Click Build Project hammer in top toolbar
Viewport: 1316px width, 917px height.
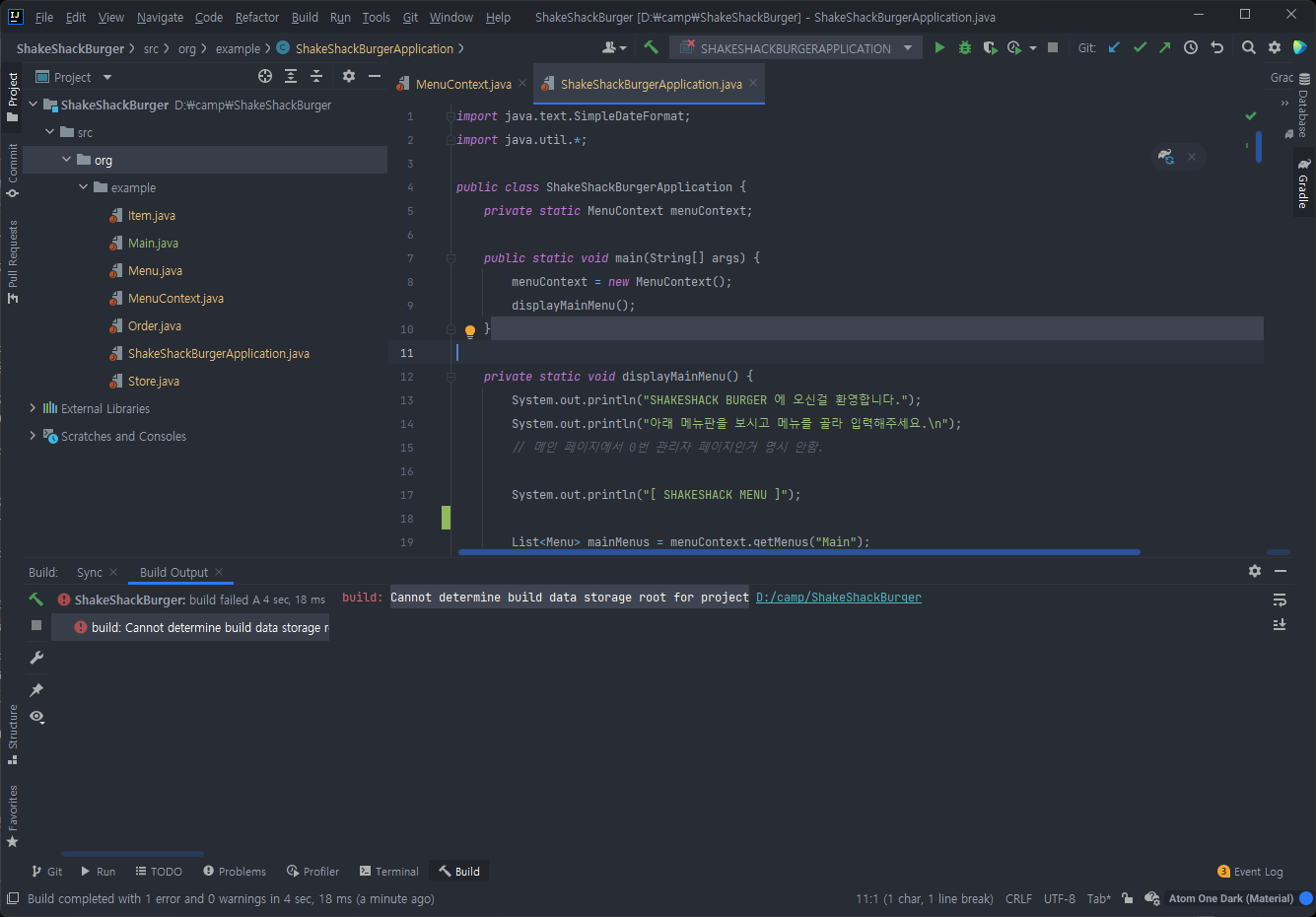(x=652, y=47)
